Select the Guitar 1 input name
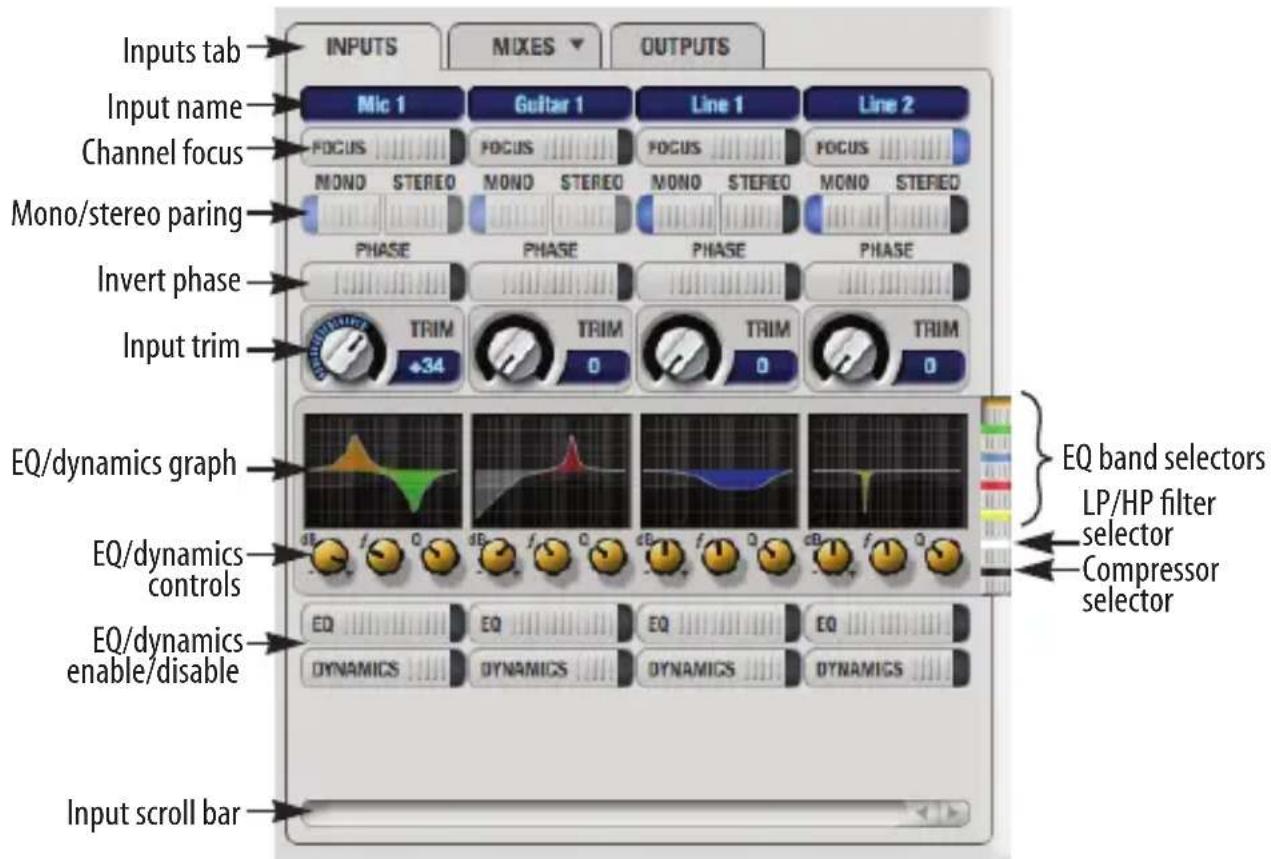Screen dimensions: 1271x859 tap(550, 104)
